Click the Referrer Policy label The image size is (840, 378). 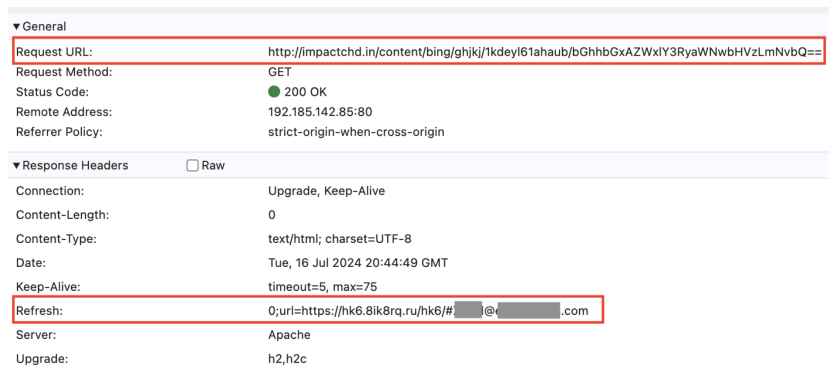[59, 132]
